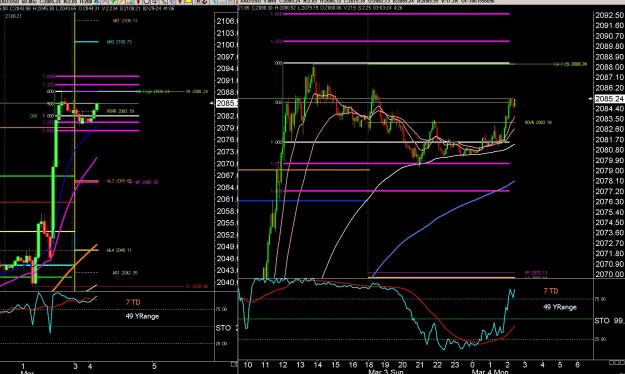Click the 2087.10 price axis label
This screenshot has height=374, width=625.
point(609,77)
